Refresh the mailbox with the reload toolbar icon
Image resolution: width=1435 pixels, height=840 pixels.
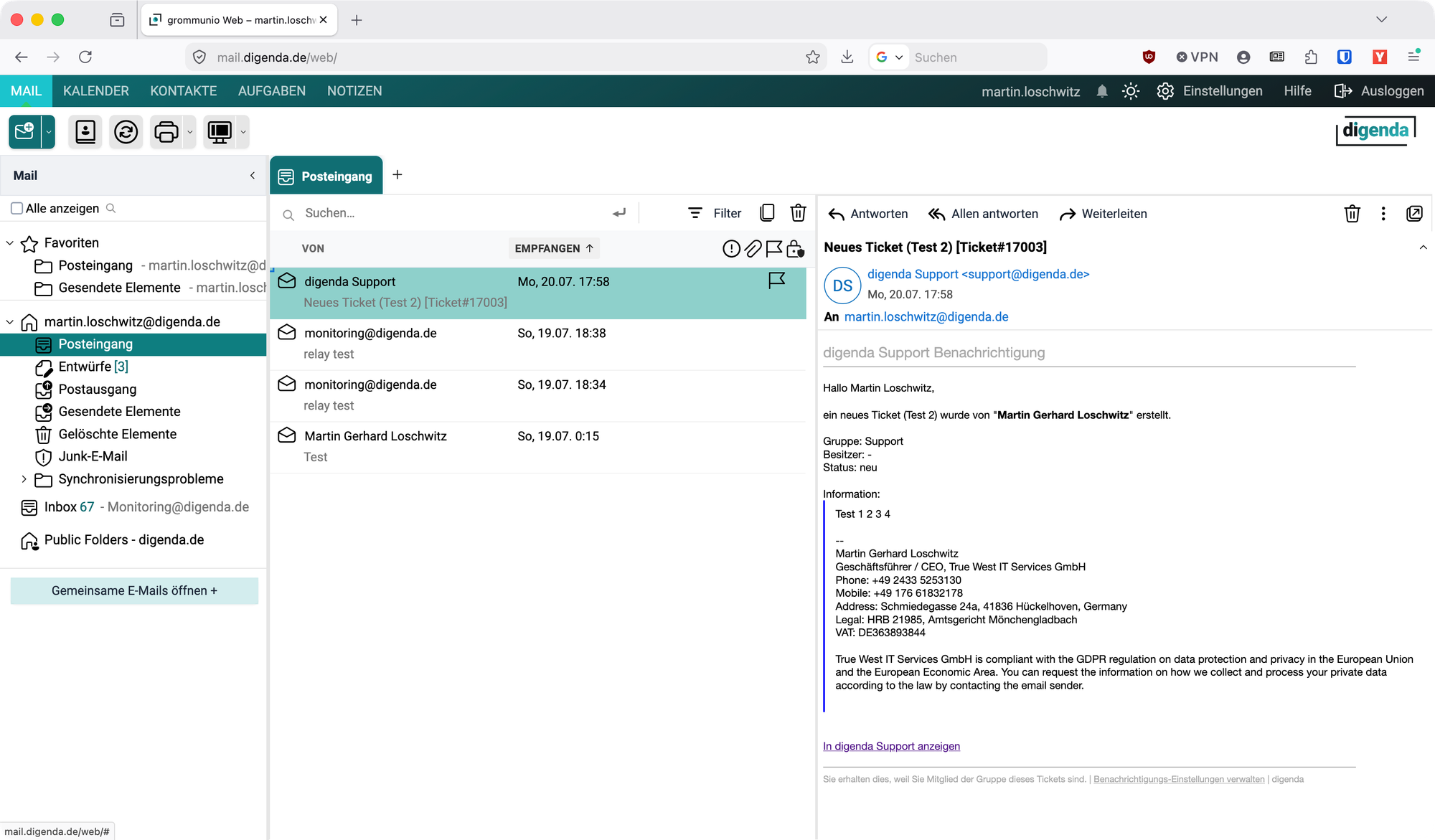[x=126, y=132]
